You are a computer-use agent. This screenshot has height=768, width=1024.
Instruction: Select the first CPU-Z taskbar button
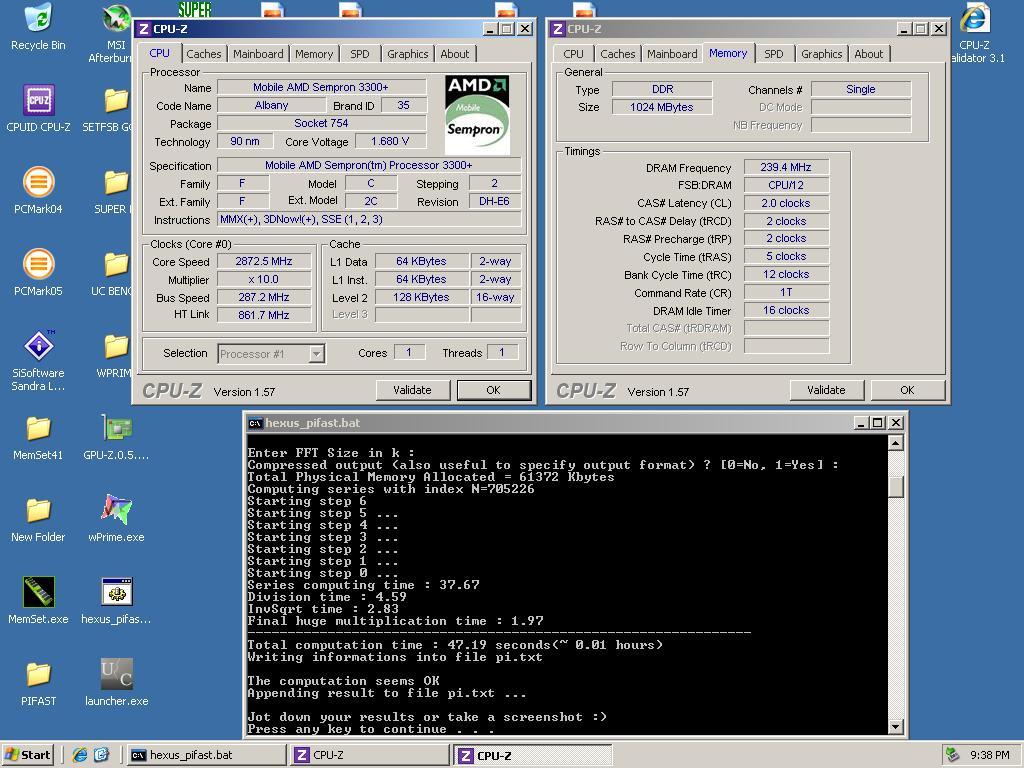(x=370, y=755)
